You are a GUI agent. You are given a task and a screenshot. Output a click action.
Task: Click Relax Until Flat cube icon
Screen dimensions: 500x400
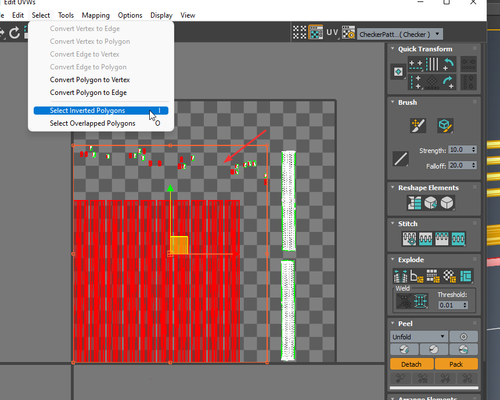click(x=430, y=203)
